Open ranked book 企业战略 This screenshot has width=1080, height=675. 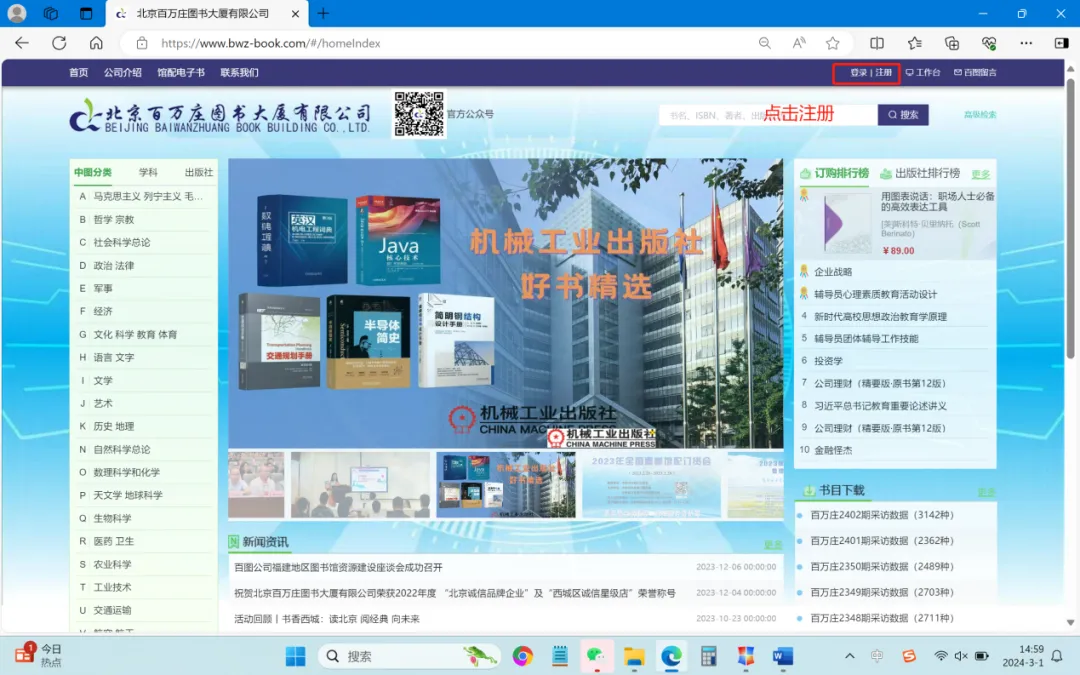pyautogui.click(x=833, y=272)
